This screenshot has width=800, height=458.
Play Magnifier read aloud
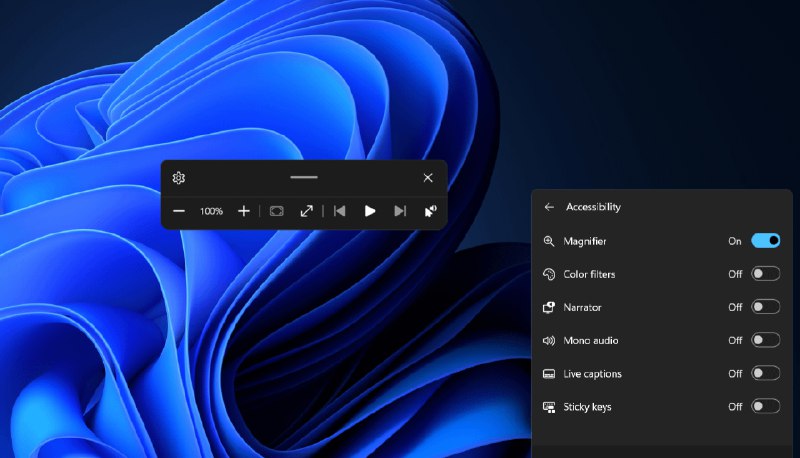(x=370, y=211)
